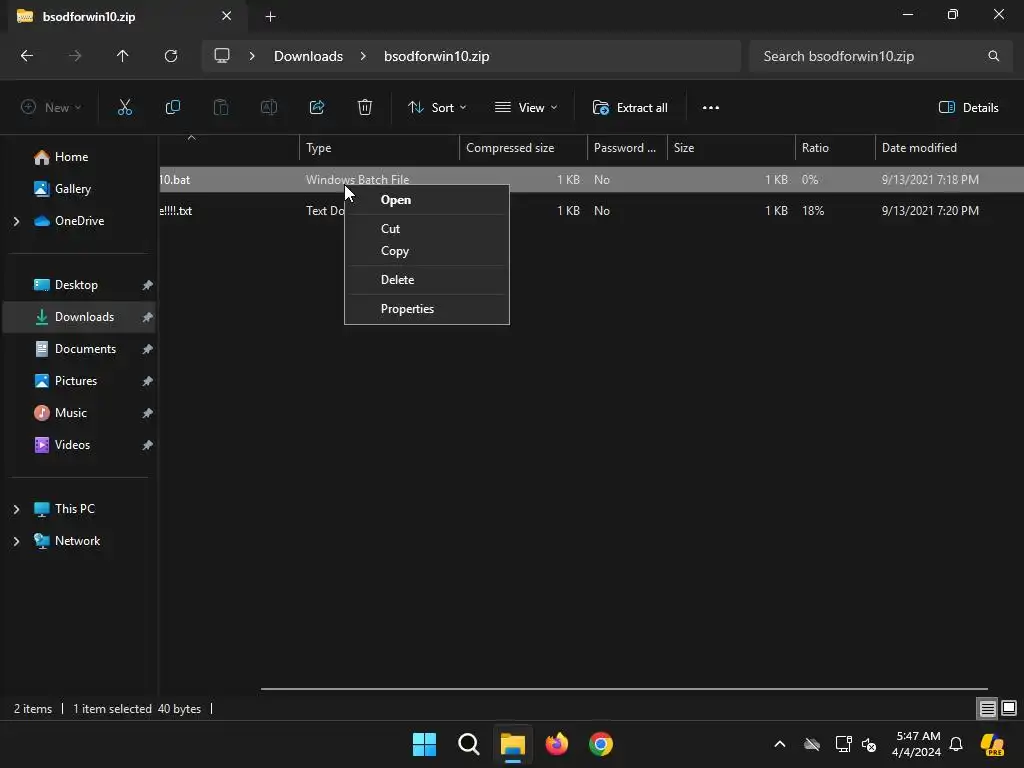
Task: Choose Properties in context menu
Action: coord(426,309)
